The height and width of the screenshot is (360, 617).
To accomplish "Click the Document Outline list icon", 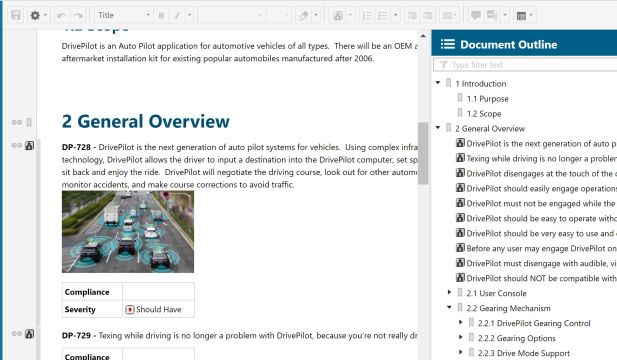I will (448, 44).
